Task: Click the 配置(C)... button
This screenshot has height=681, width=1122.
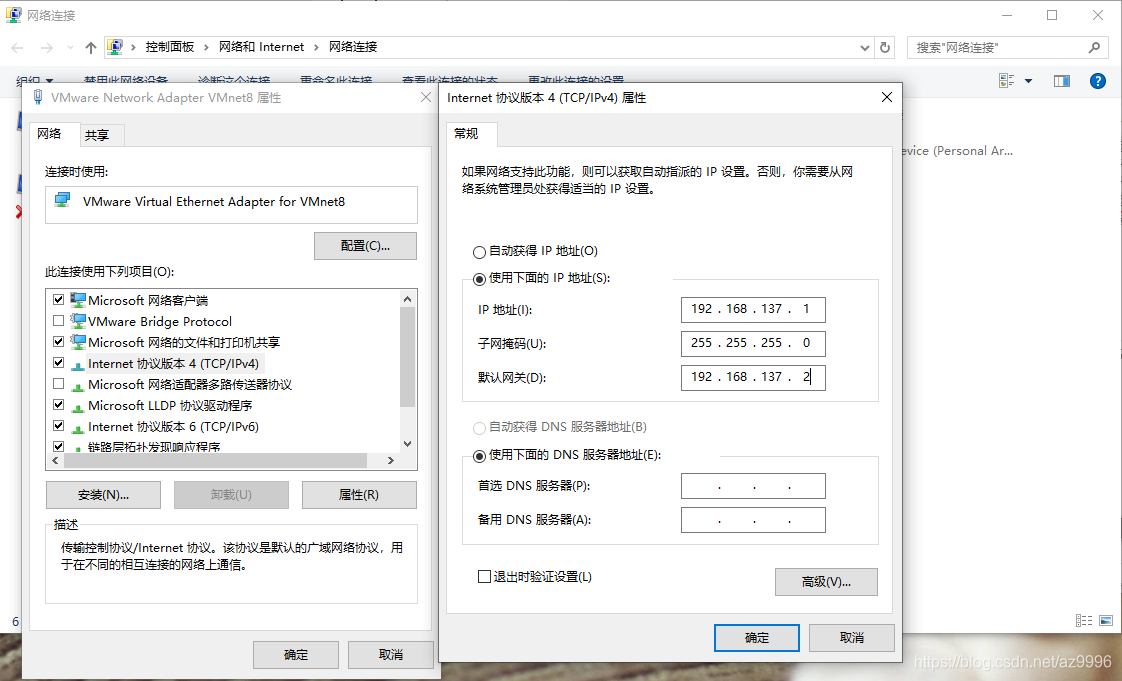Action: point(365,246)
